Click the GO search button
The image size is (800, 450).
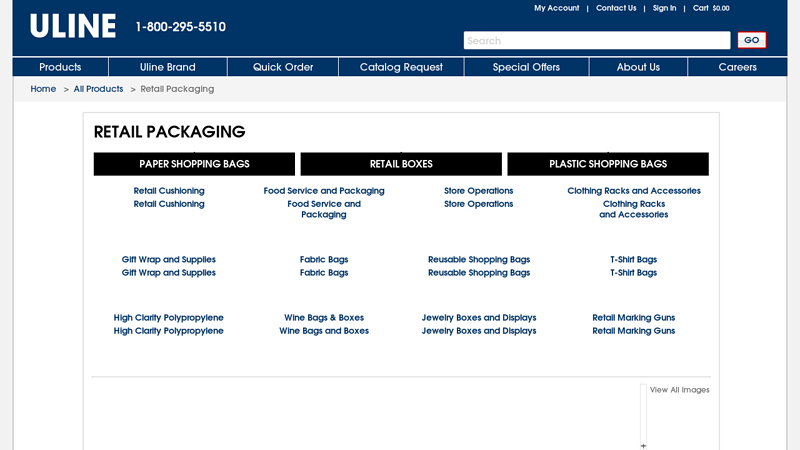point(752,41)
